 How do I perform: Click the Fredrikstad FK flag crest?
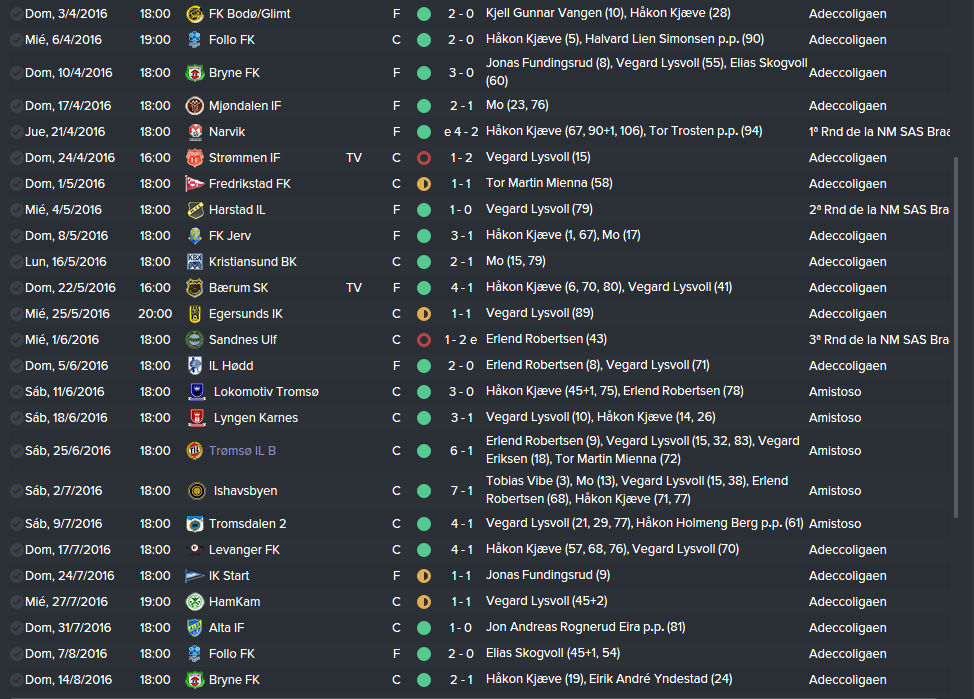click(x=194, y=184)
